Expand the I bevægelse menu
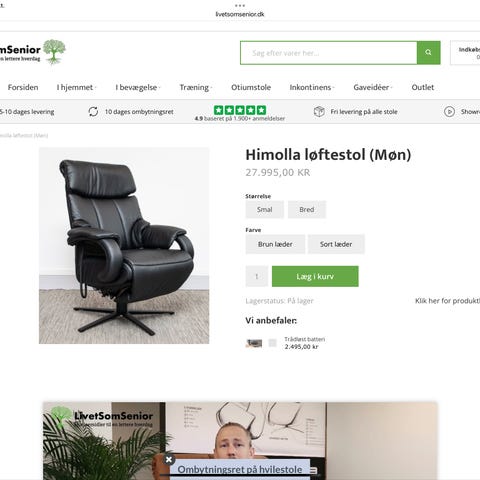The width and height of the screenshot is (480, 480). tap(138, 87)
